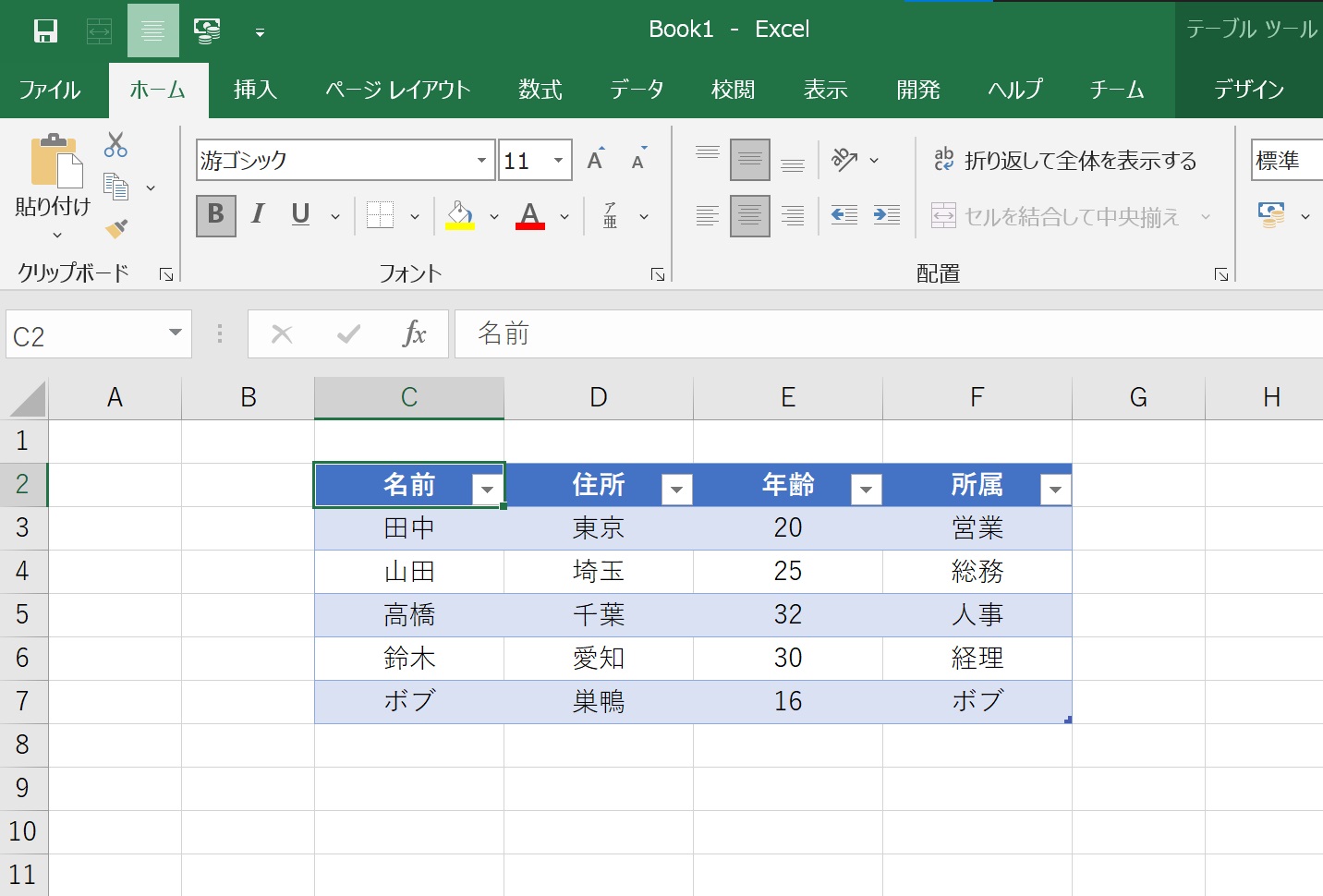Switch to the 数式 tab
The height and width of the screenshot is (896, 1323).
pos(540,90)
